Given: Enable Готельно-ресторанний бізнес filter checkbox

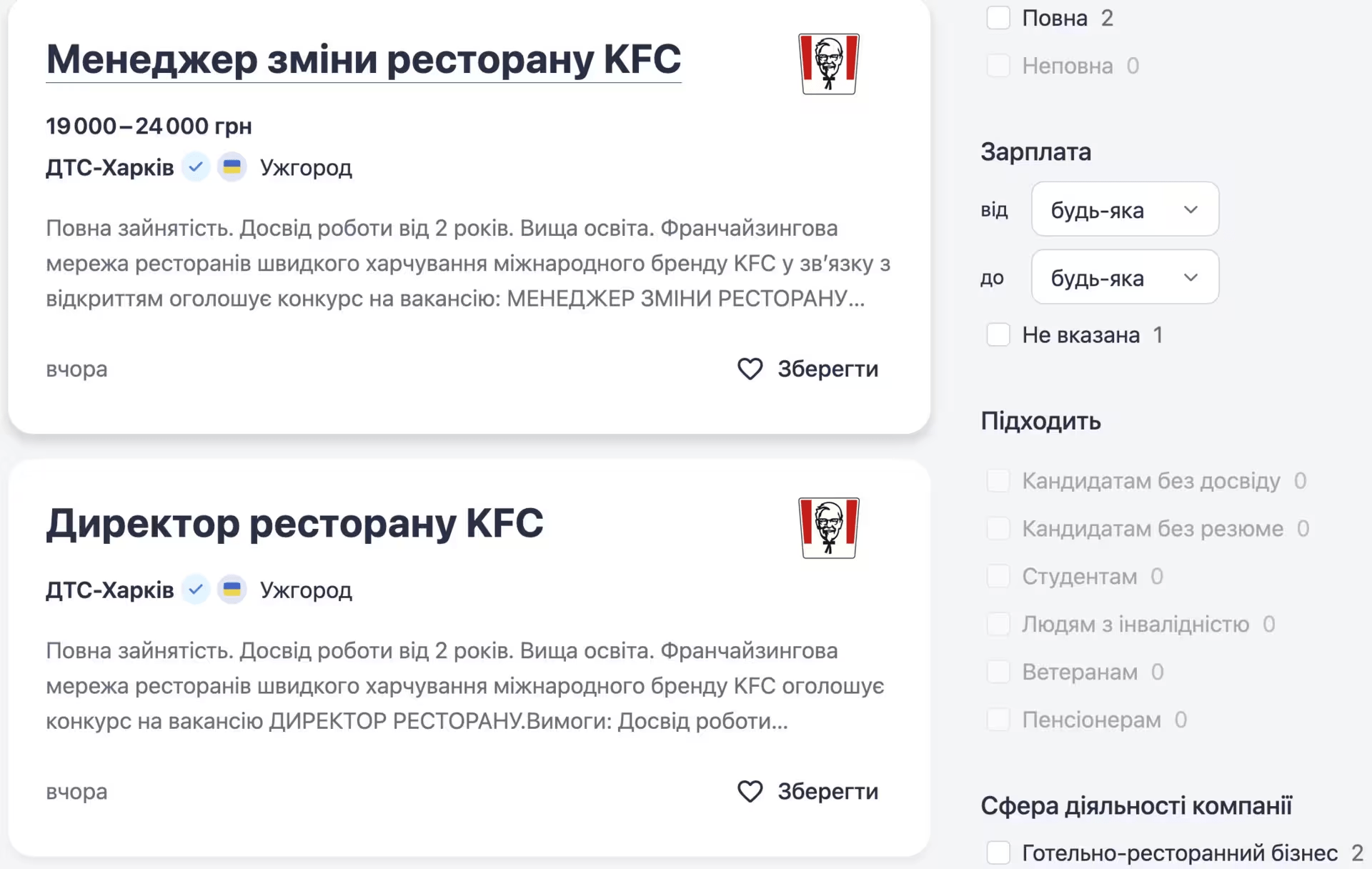Looking at the screenshot, I should tap(998, 853).
